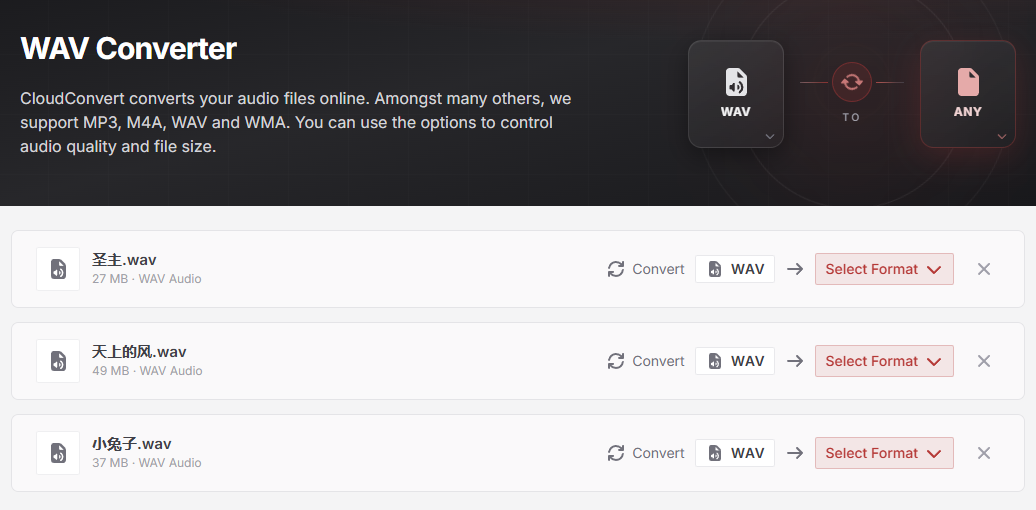
Task: Open the Select Format dropdown for 小兔子.wav
Action: (x=884, y=453)
